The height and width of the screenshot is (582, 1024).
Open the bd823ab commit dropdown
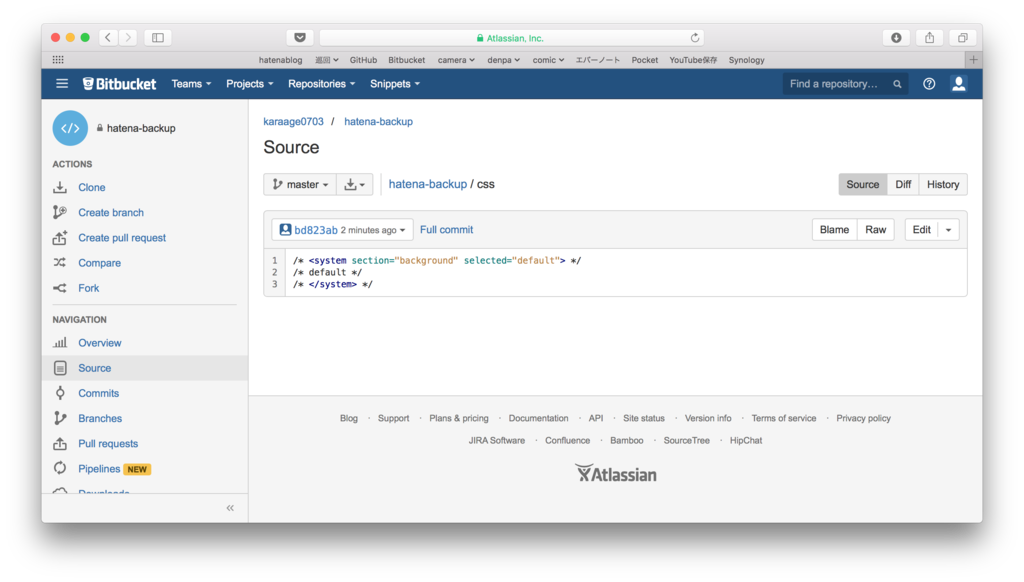[x=342, y=230]
